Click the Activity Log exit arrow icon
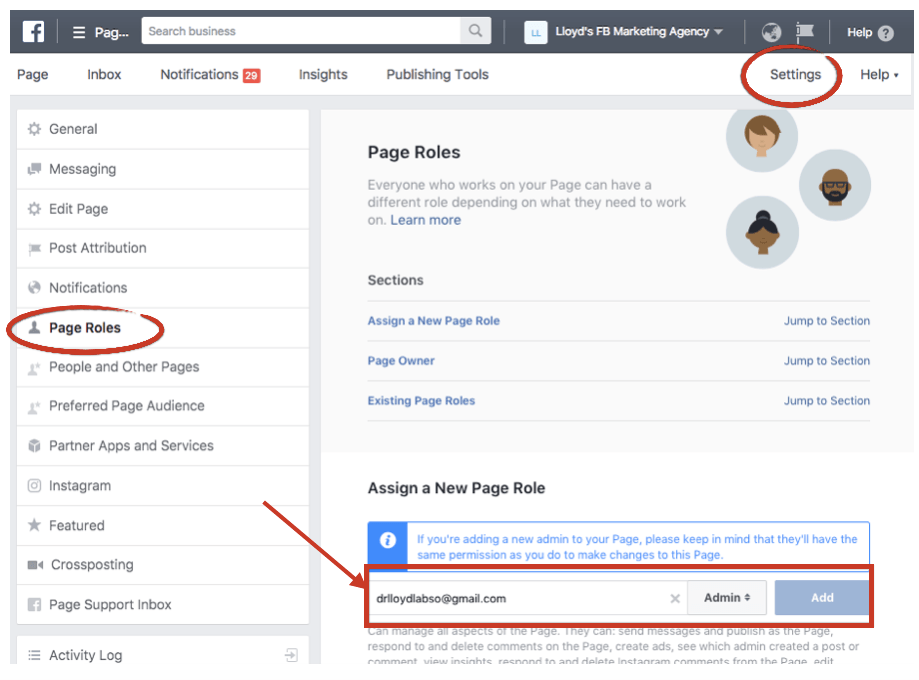This screenshot has width=919, height=680. point(291,655)
